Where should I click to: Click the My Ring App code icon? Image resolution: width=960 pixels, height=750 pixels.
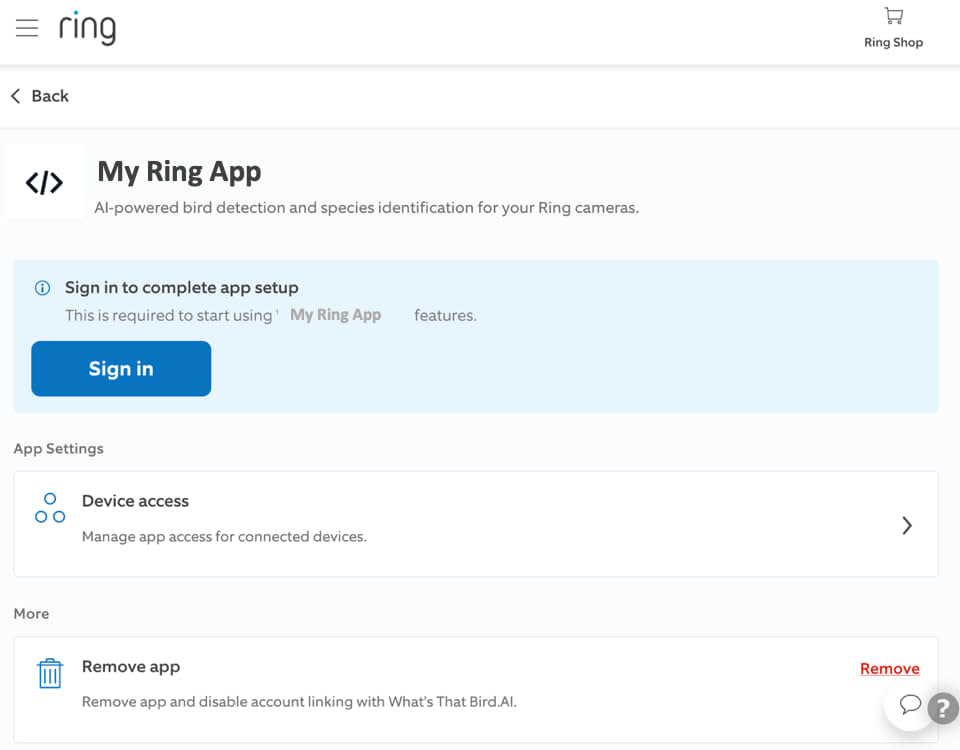pos(44,182)
